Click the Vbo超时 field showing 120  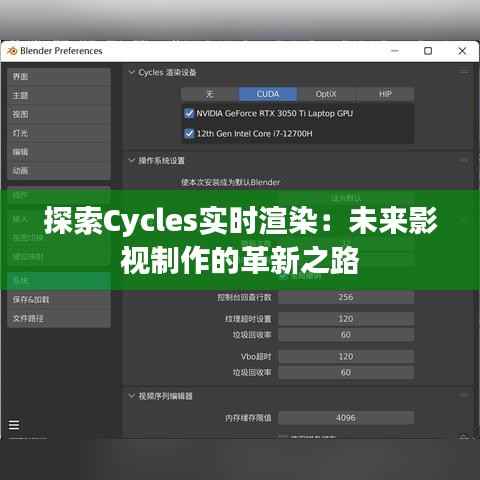point(346,356)
